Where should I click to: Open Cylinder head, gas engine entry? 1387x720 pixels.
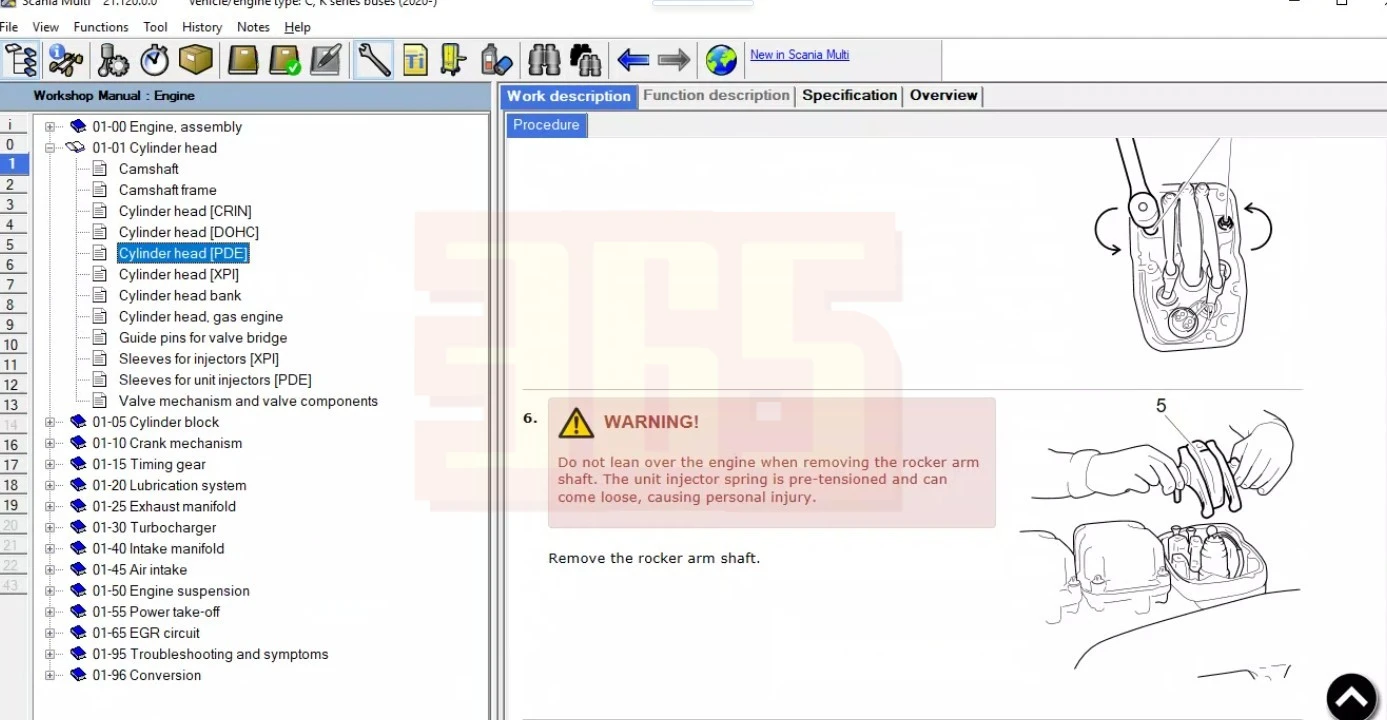point(201,317)
